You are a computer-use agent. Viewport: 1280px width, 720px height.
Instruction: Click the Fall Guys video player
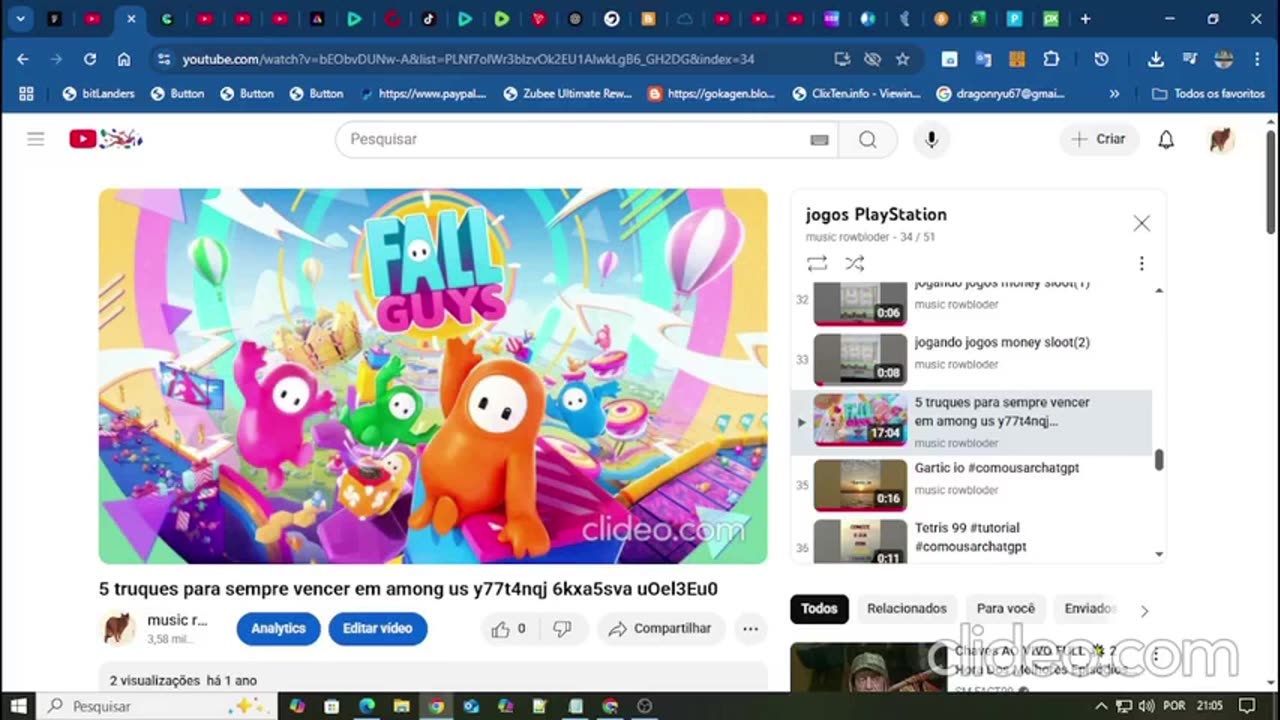point(433,376)
